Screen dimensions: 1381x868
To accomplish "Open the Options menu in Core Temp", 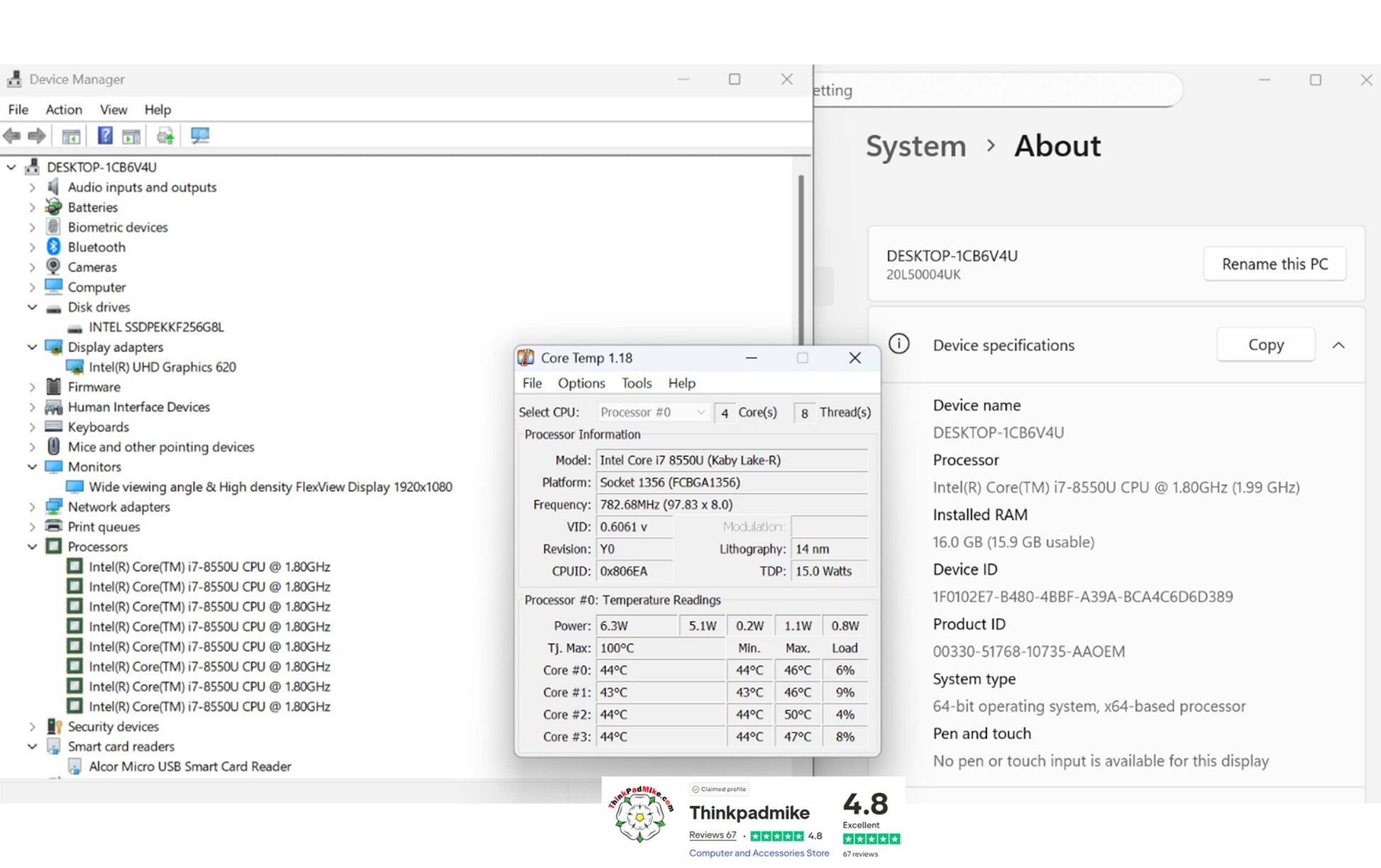I will pyautogui.click(x=581, y=383).
